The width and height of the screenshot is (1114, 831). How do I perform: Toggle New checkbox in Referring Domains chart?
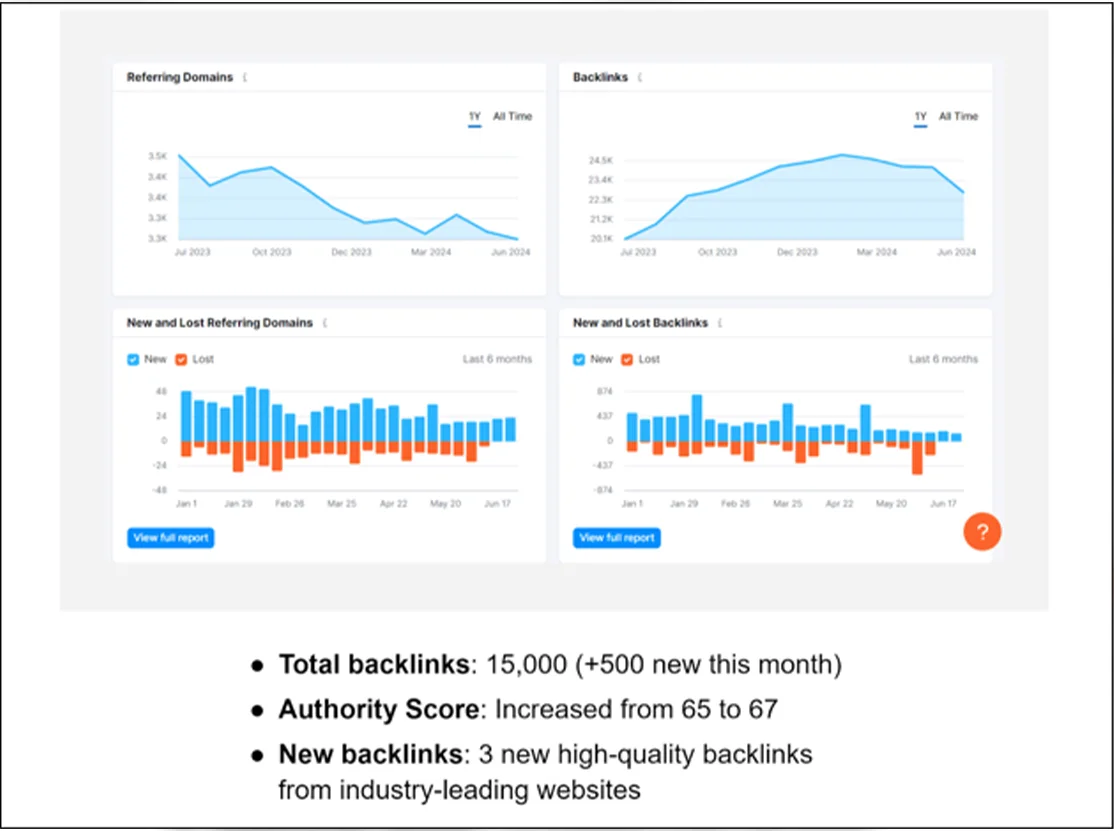click(x=134, y=359)
